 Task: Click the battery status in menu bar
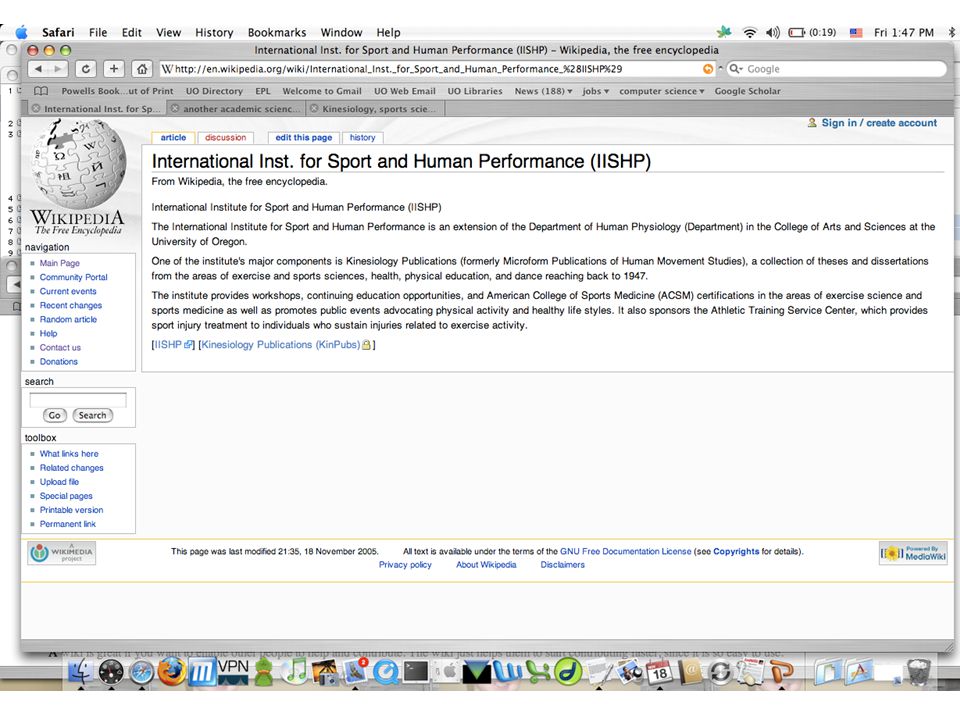(812, 32)
